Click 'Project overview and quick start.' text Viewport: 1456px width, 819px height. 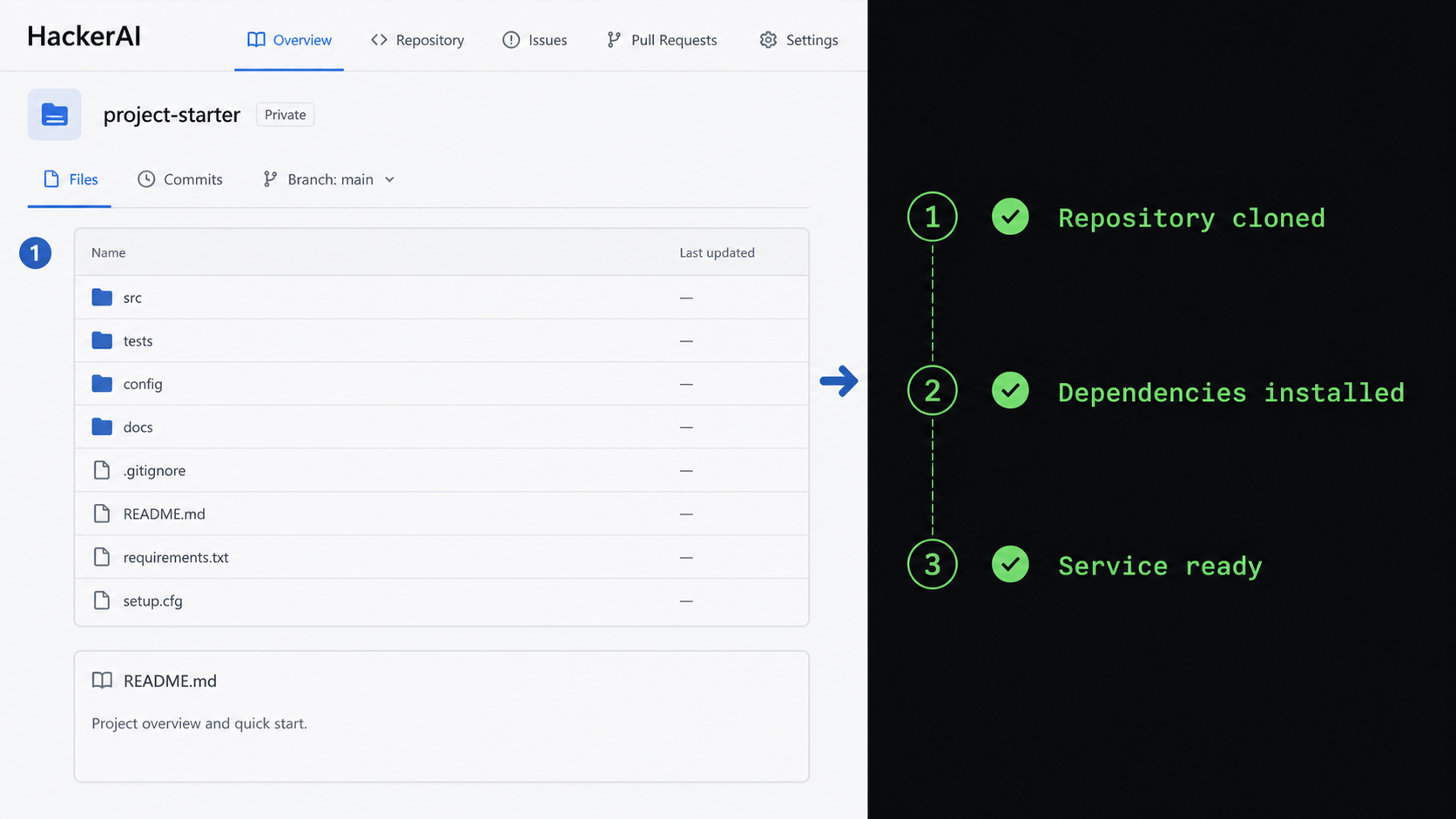(199, 723)
